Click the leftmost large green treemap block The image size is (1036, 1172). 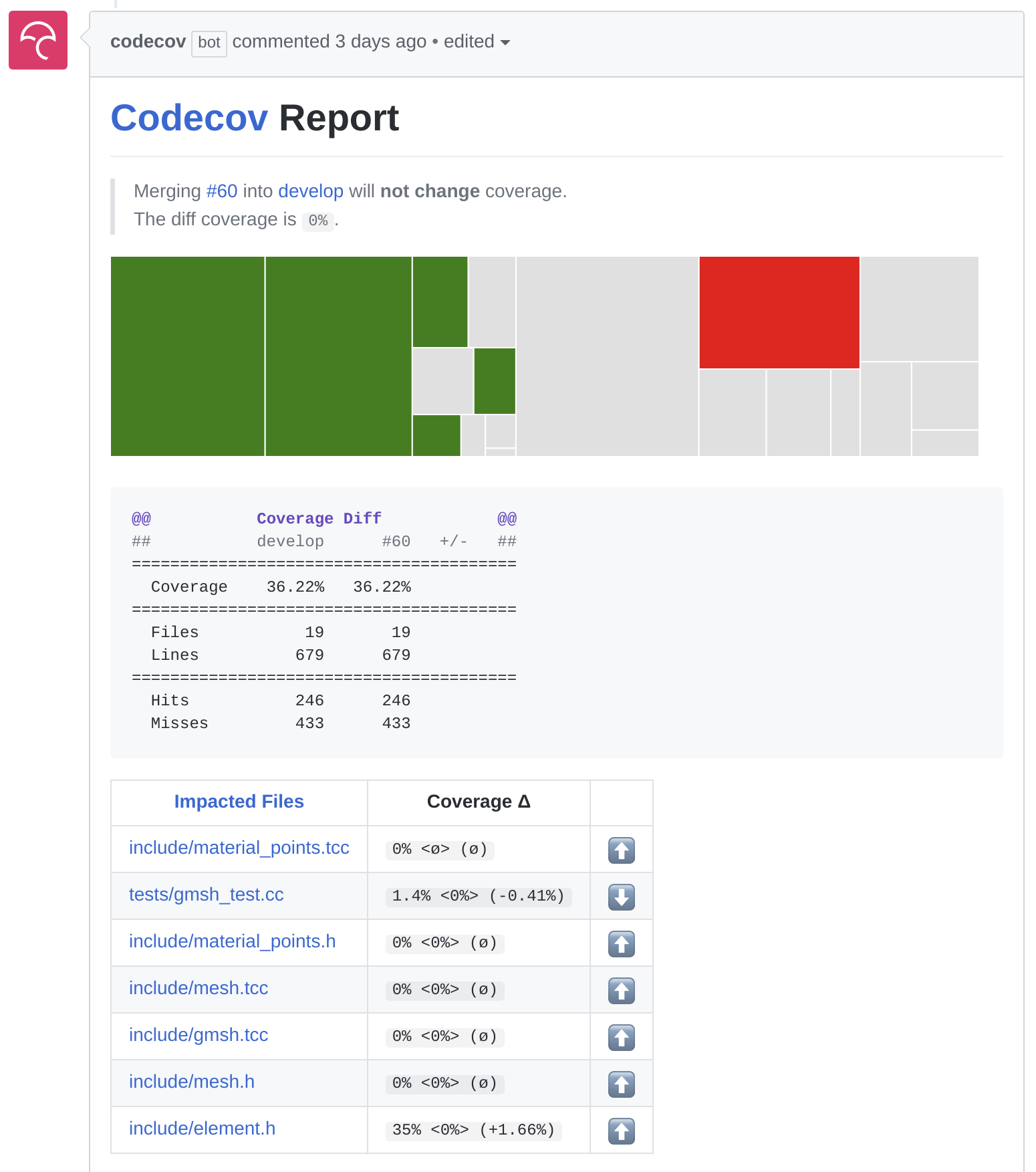[x=187, y=356]
